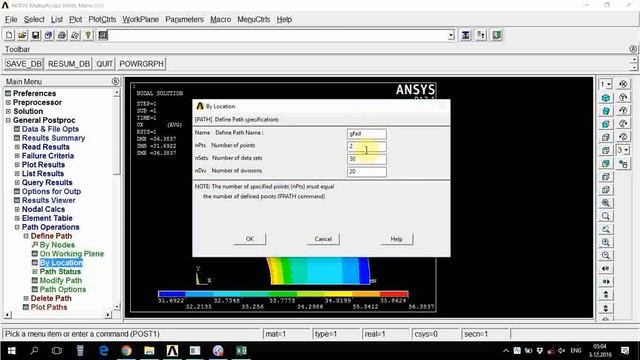
Task: Pan model left with arrow icon
Action: click(x=606, y=268)
